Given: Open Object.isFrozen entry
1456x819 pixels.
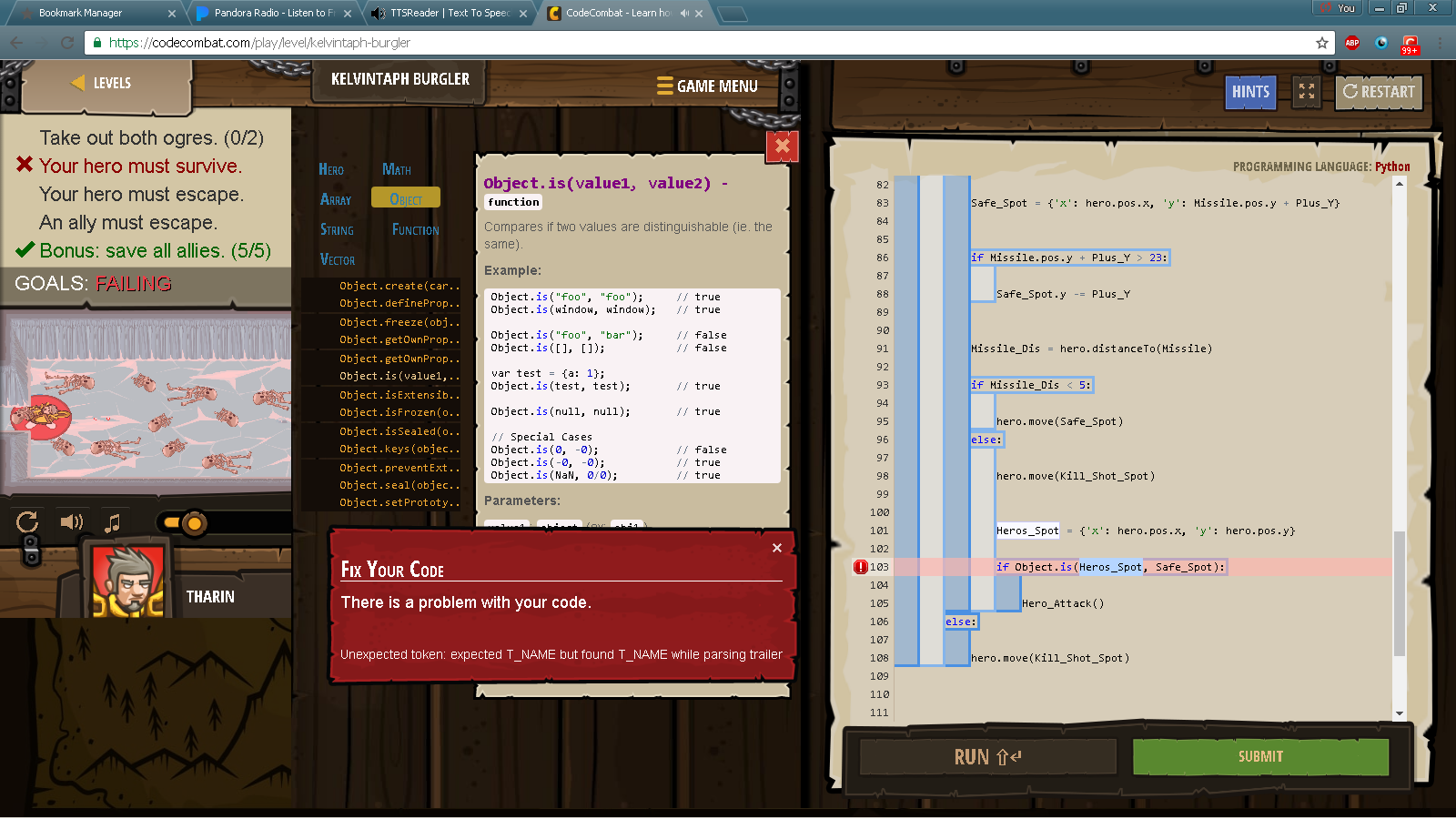Looking at the screenshot, I should [399, 413].
